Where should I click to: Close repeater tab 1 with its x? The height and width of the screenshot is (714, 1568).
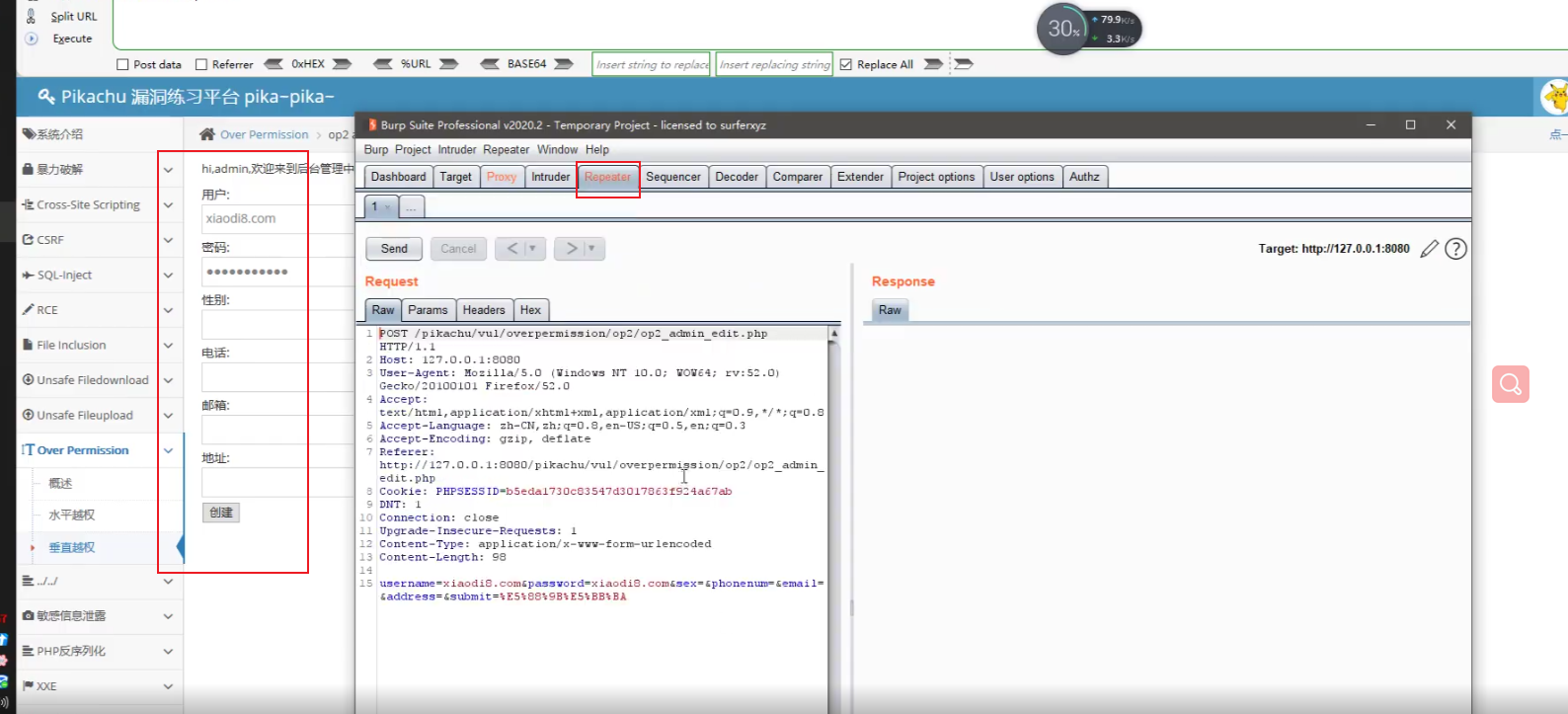pyautogui.click(x=388, y=207)
